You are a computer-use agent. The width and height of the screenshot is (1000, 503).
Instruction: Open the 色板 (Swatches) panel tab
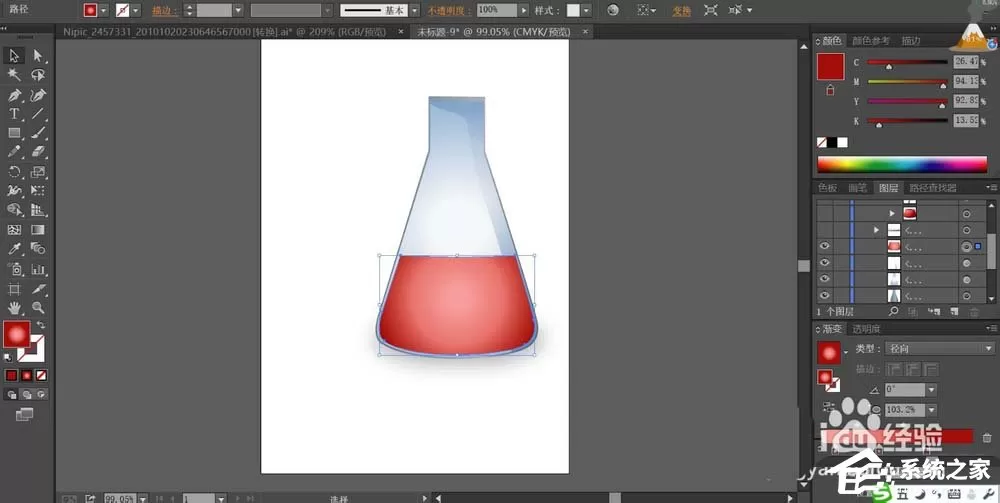[x=827, y=188]
